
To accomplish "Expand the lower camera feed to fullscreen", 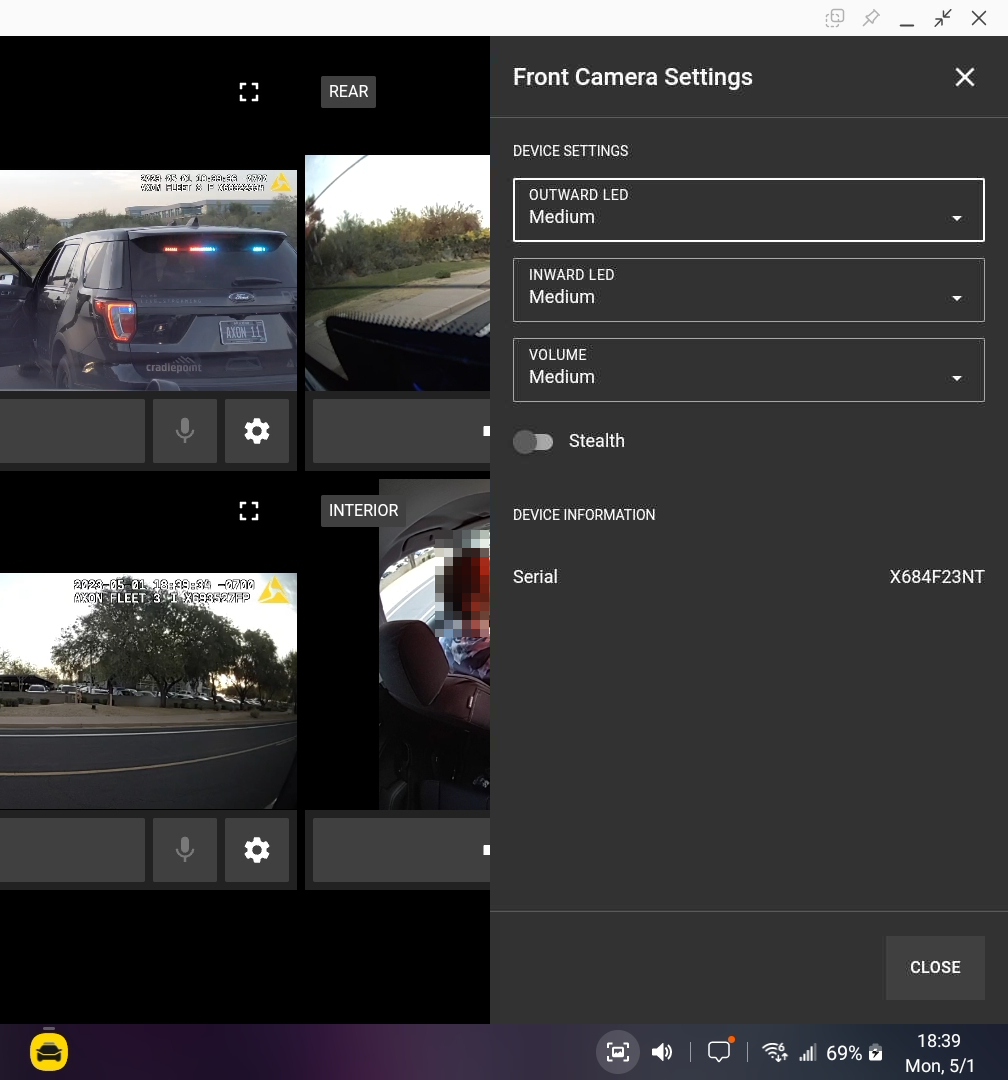I will (249, 511).
